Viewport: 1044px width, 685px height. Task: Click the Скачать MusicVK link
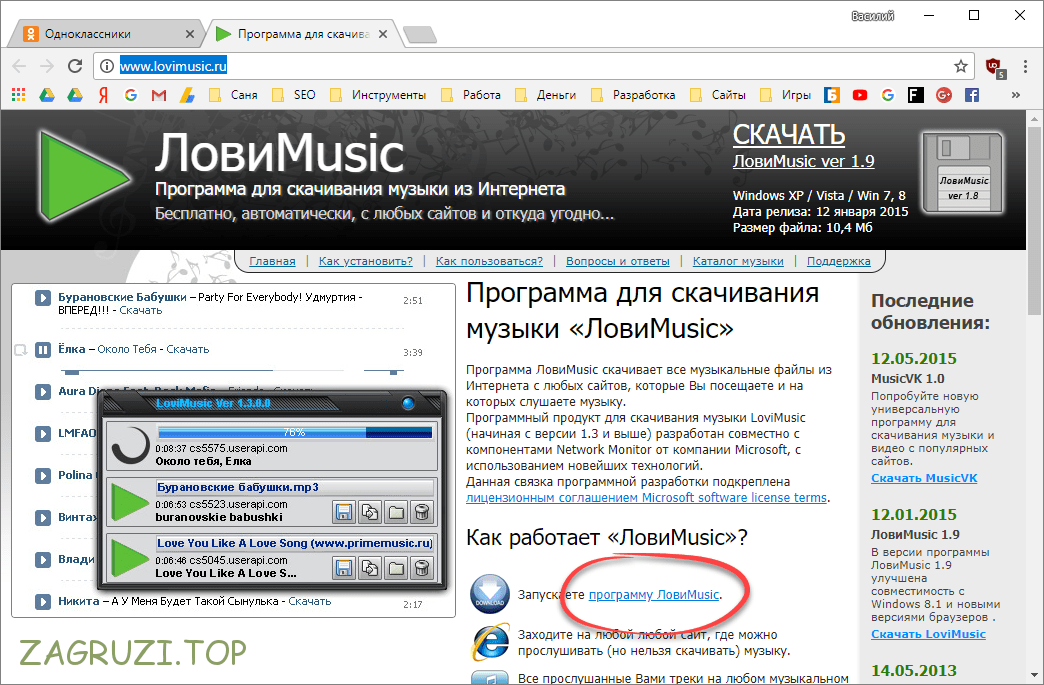tap(924, 478)
